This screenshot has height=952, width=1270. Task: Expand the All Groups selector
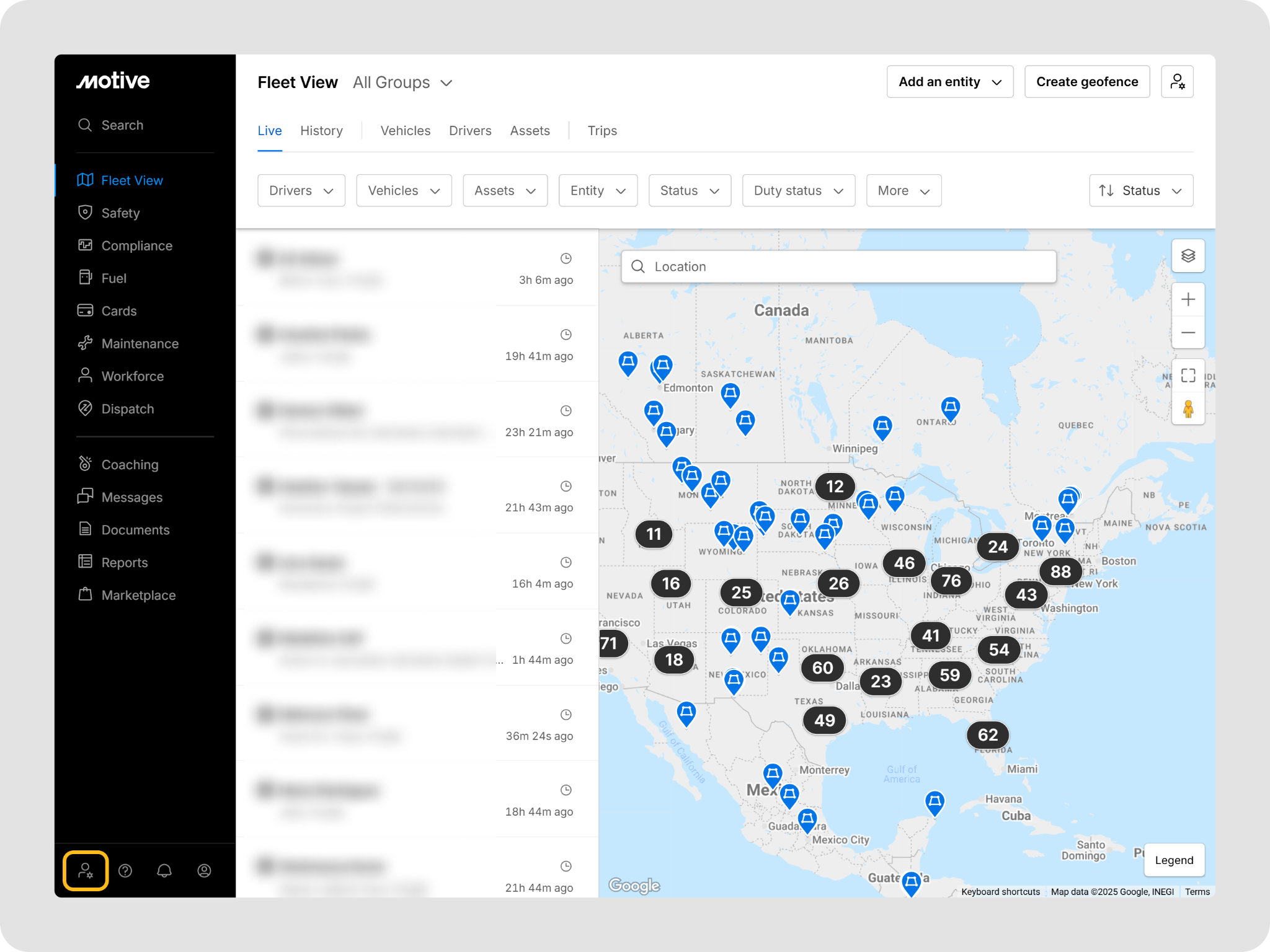[403, 82]
